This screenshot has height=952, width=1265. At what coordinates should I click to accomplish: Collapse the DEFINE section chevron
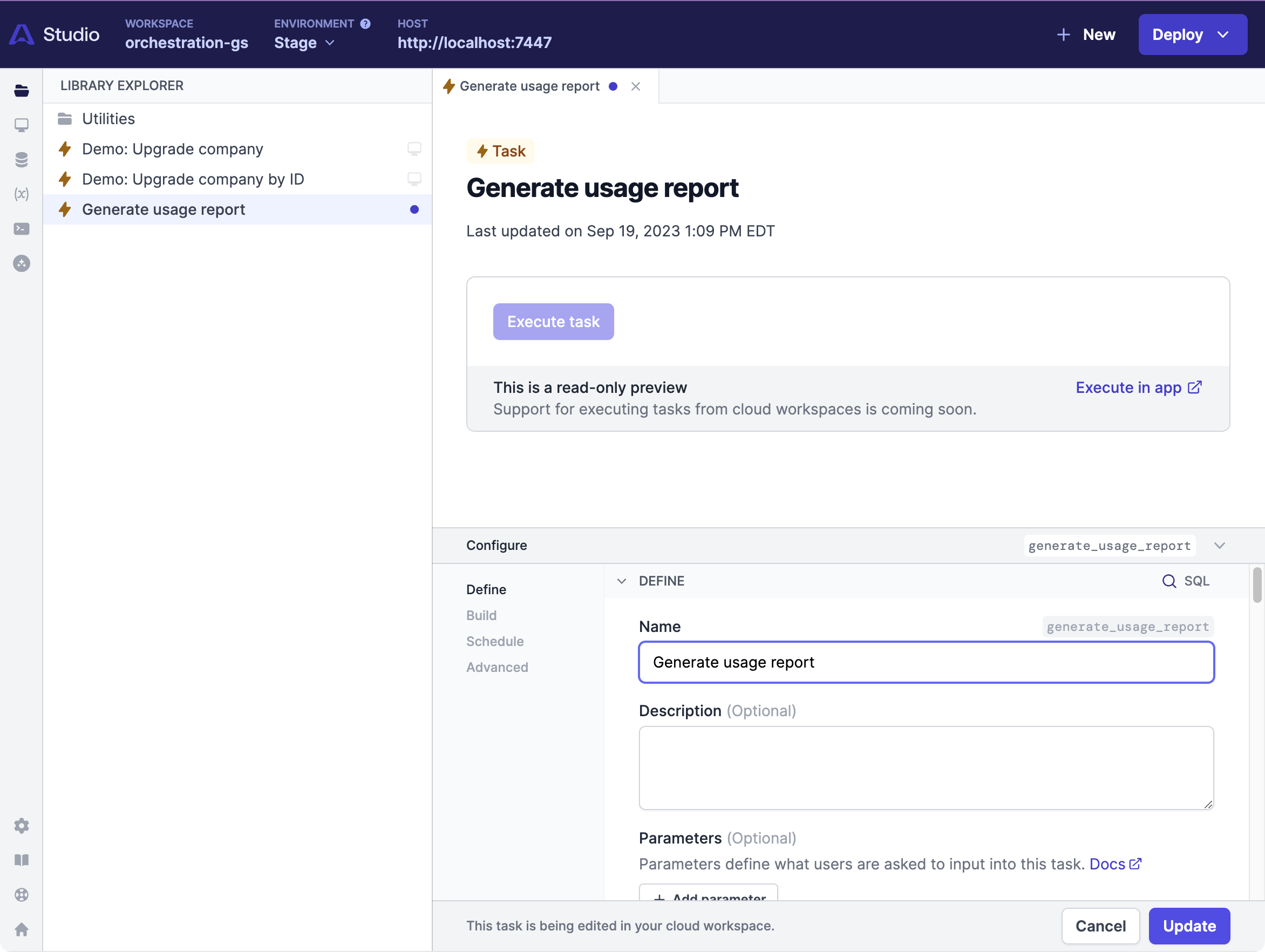[622, 581]
